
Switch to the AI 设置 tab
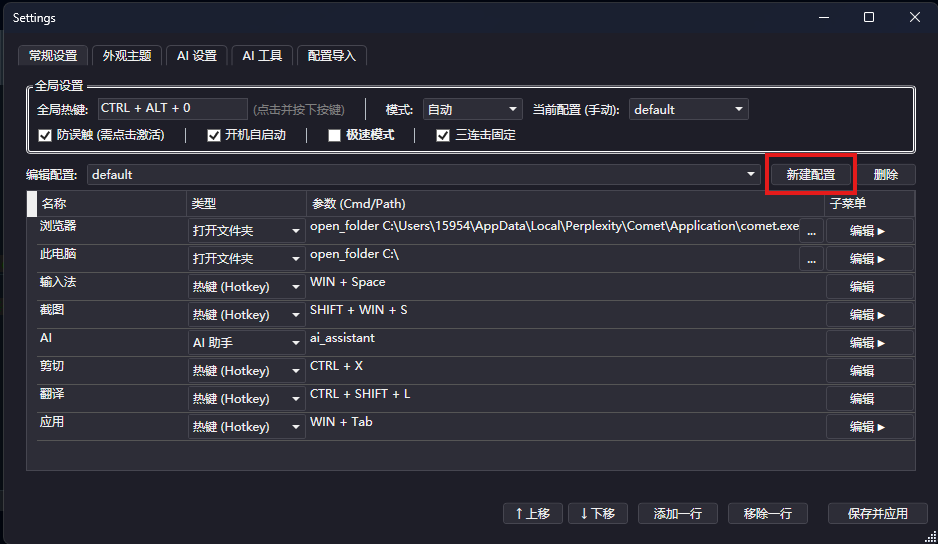click(196, 56)
